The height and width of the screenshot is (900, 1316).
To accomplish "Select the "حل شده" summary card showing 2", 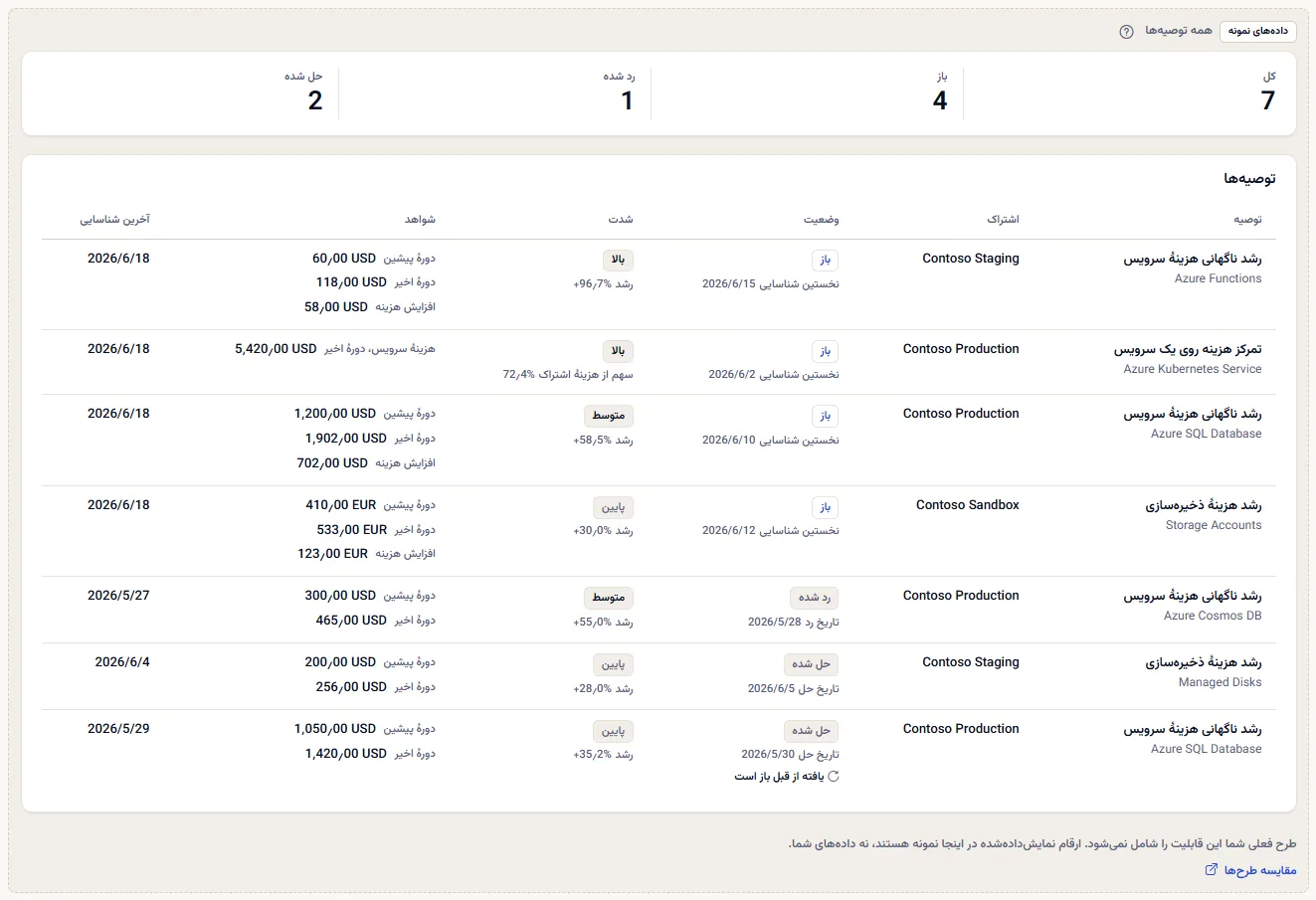I will coord(182,93).
